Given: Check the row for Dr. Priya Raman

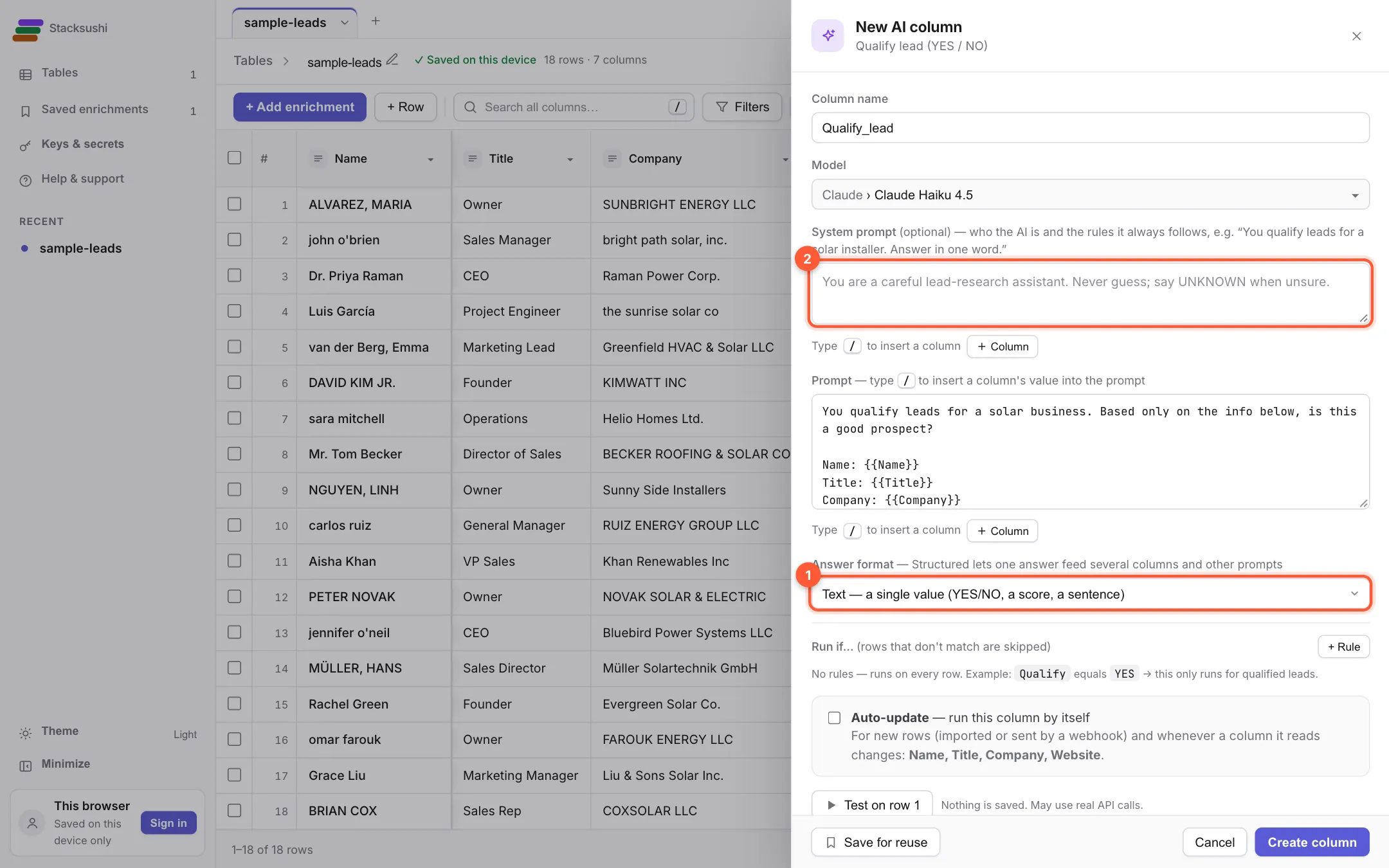Looking at the screenshot, I should pyautogui.click(x=235, y=276).
